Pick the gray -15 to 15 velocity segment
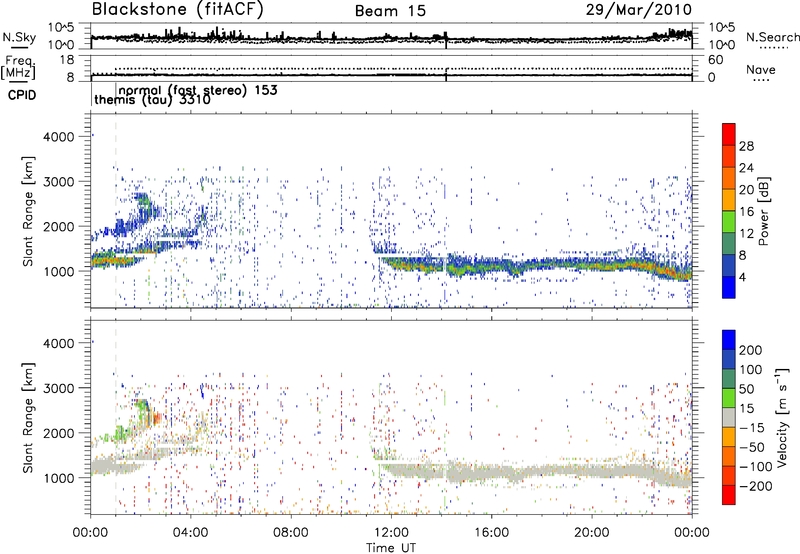The image size is (800, 554). coord(729,417)
